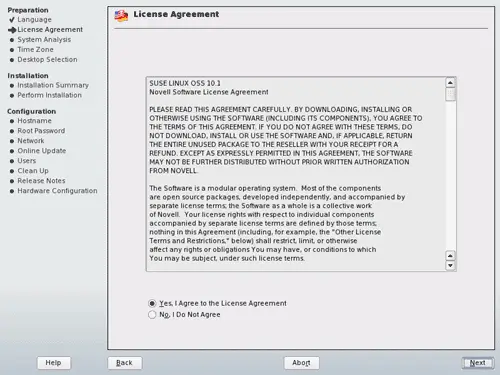500x375 pixels.
Task: Select Network step in sidebar
Action: coord(31,141)
